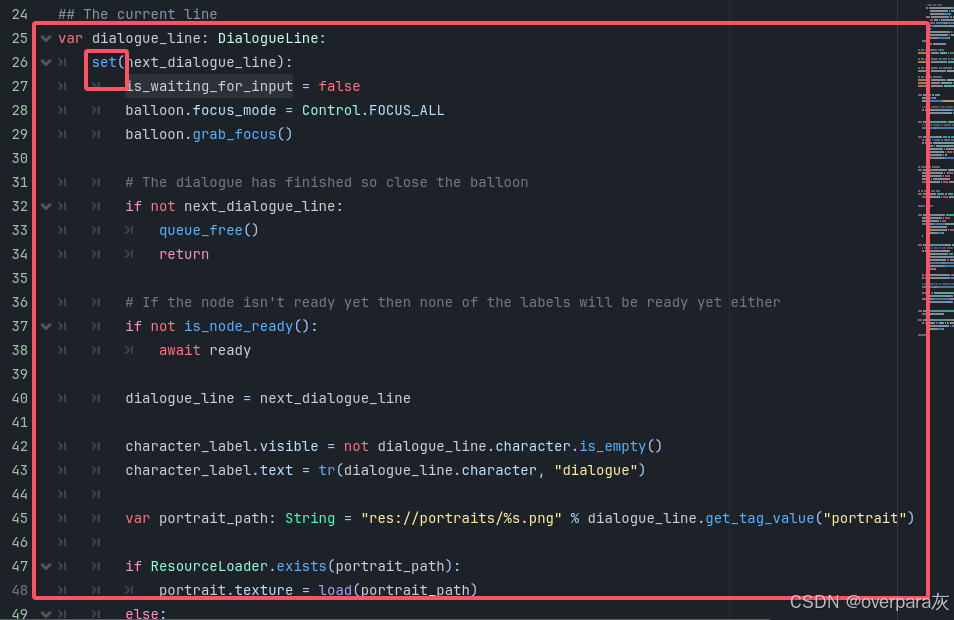Click 'is_node_ready()' on line 37

click(x=247, y=326)
